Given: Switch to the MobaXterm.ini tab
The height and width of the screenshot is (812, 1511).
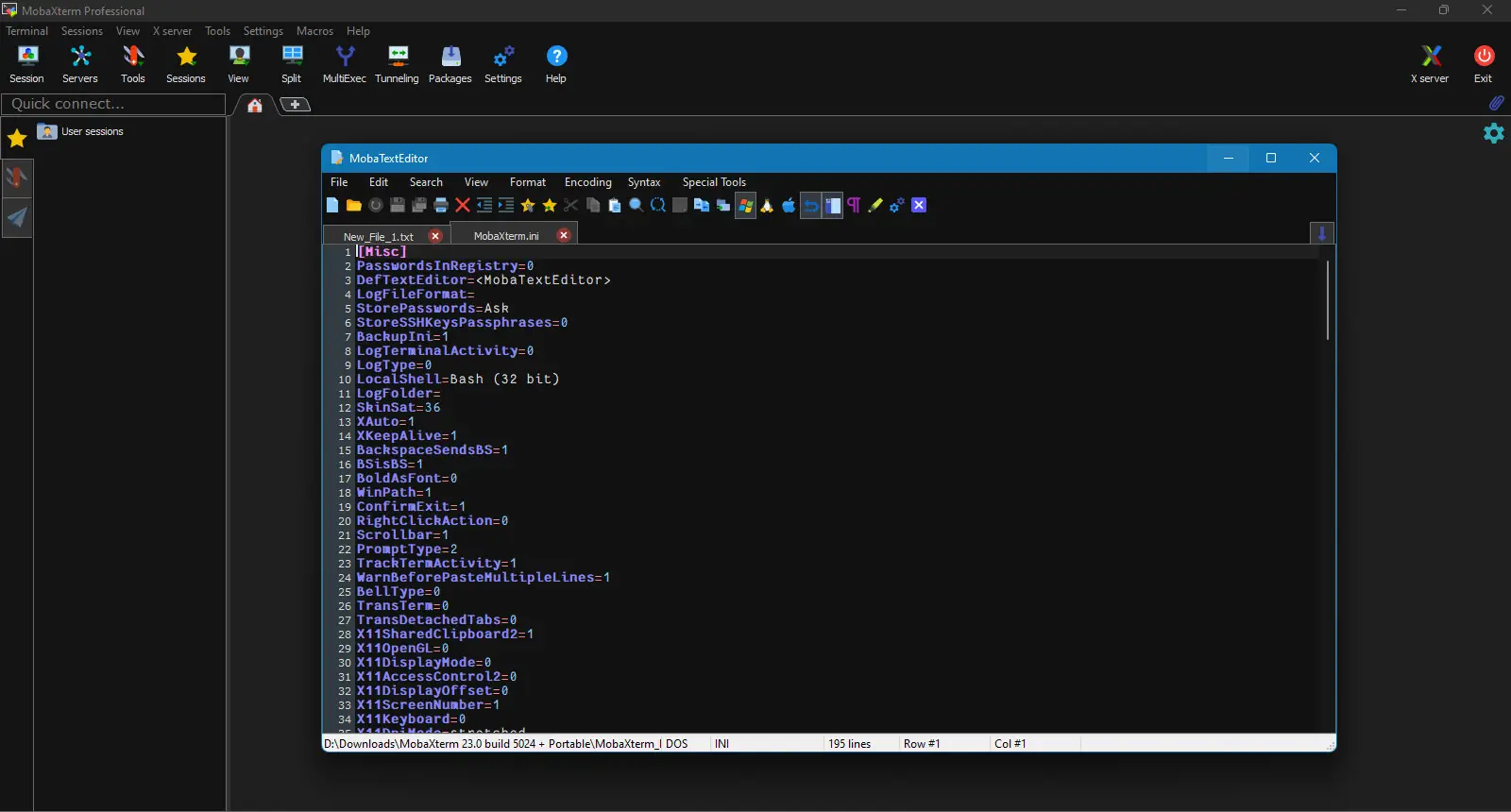Looking at the screenshot, I should (x=506, y=236).
